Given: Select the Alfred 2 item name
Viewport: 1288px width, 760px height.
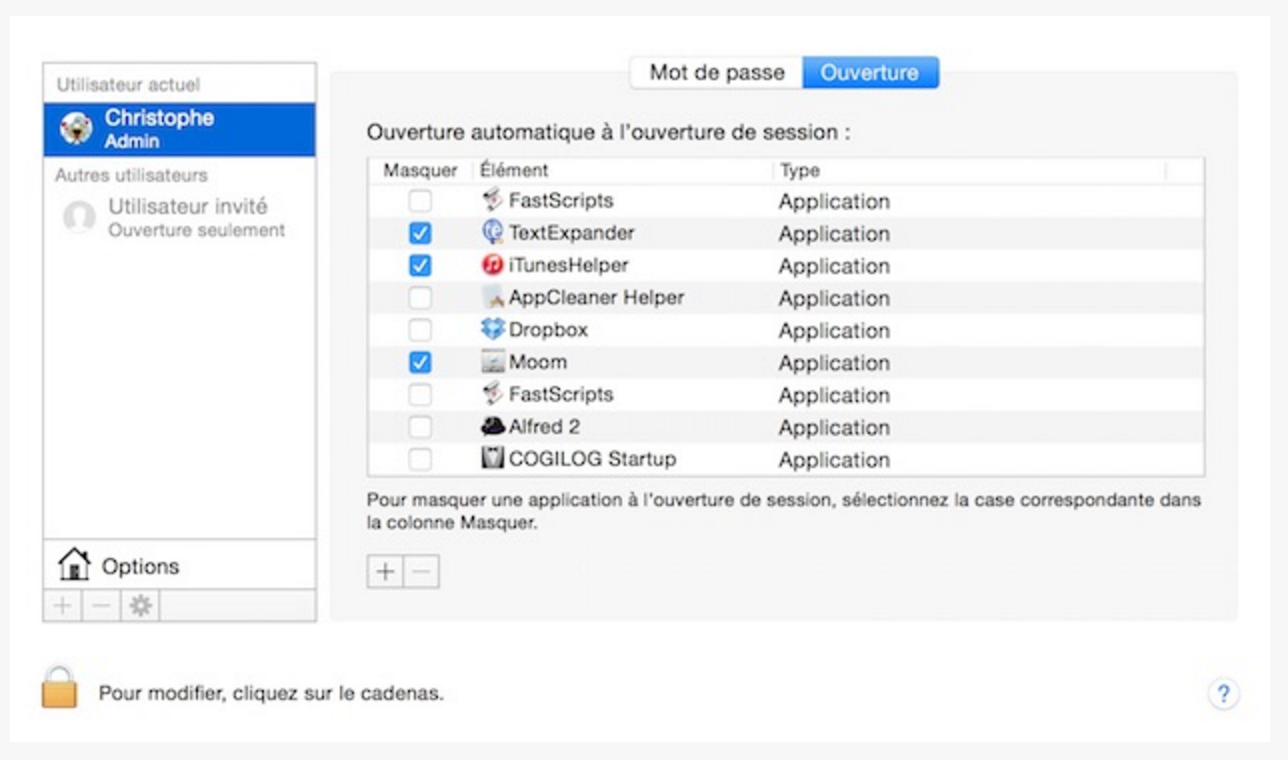Looking at the screenshot, I should coord(545,426).
